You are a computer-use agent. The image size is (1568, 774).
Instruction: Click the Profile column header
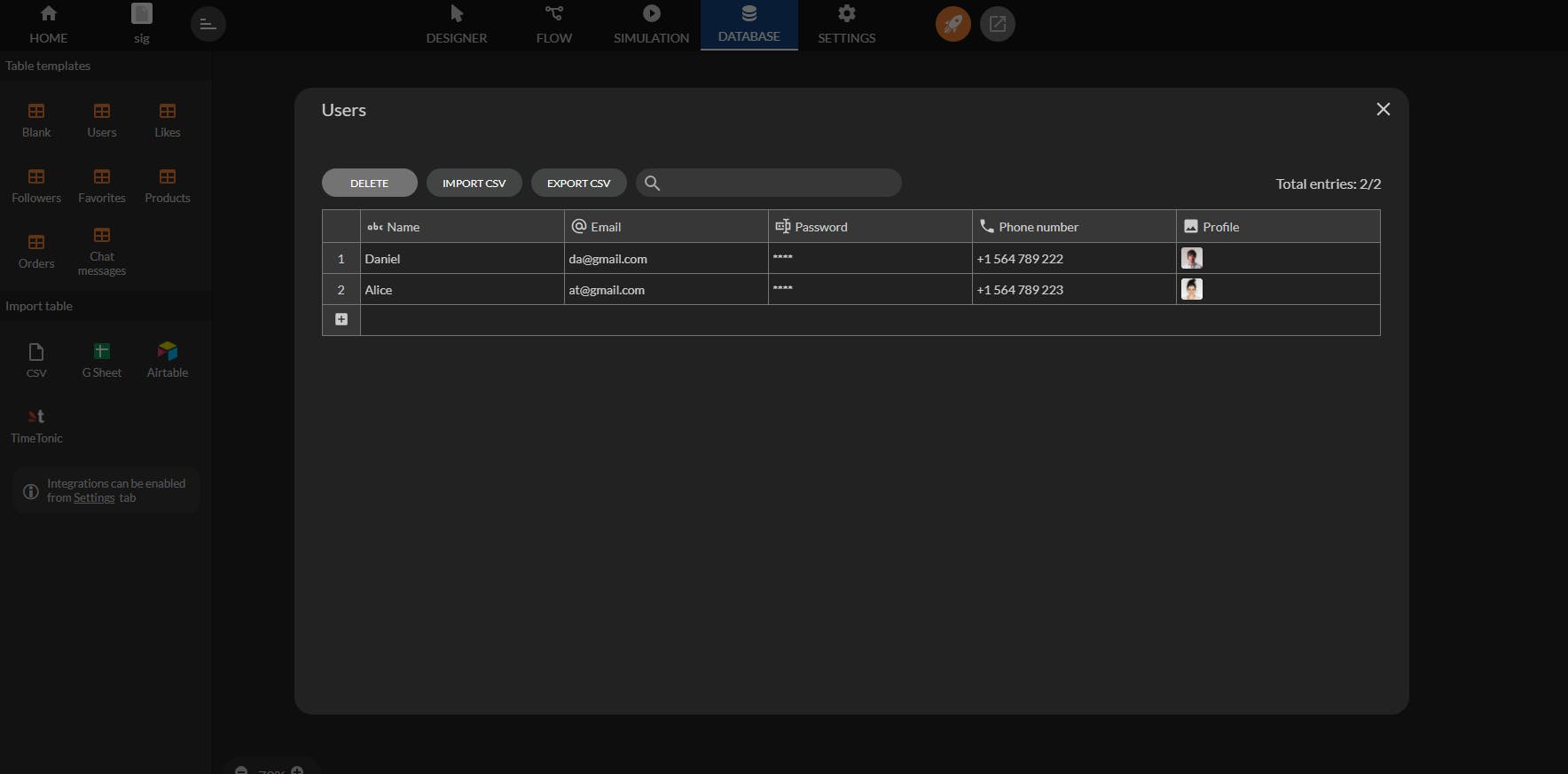coord(1278,226)
